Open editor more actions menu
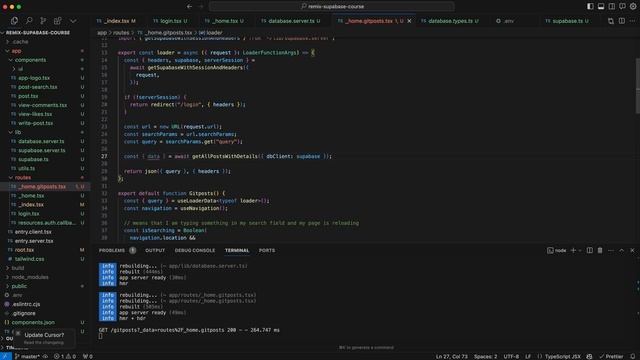640x360 pixels. tap(632, 21)
